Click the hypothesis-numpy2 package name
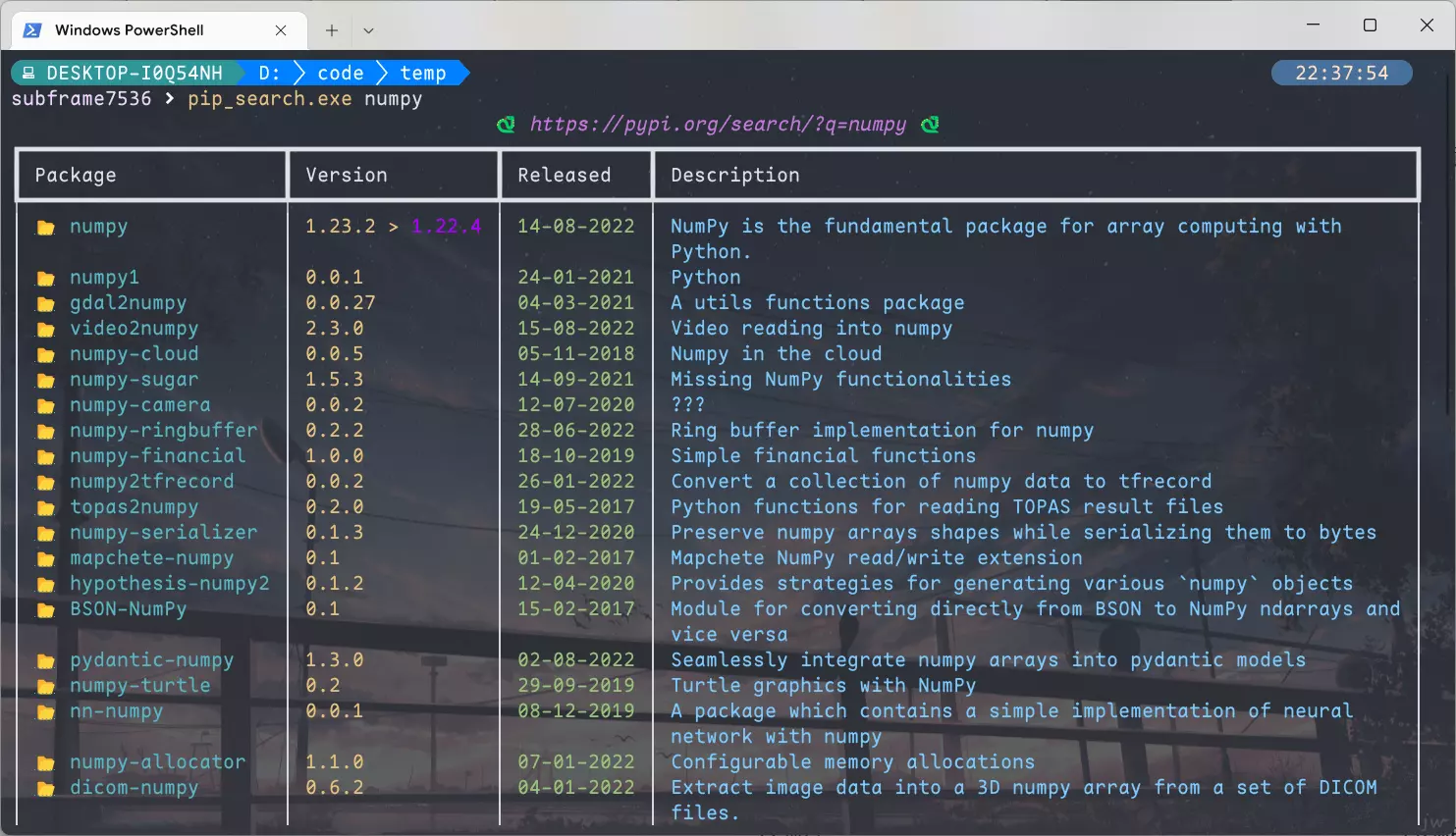Viewport: 1456px width, 836px height. 170,584
